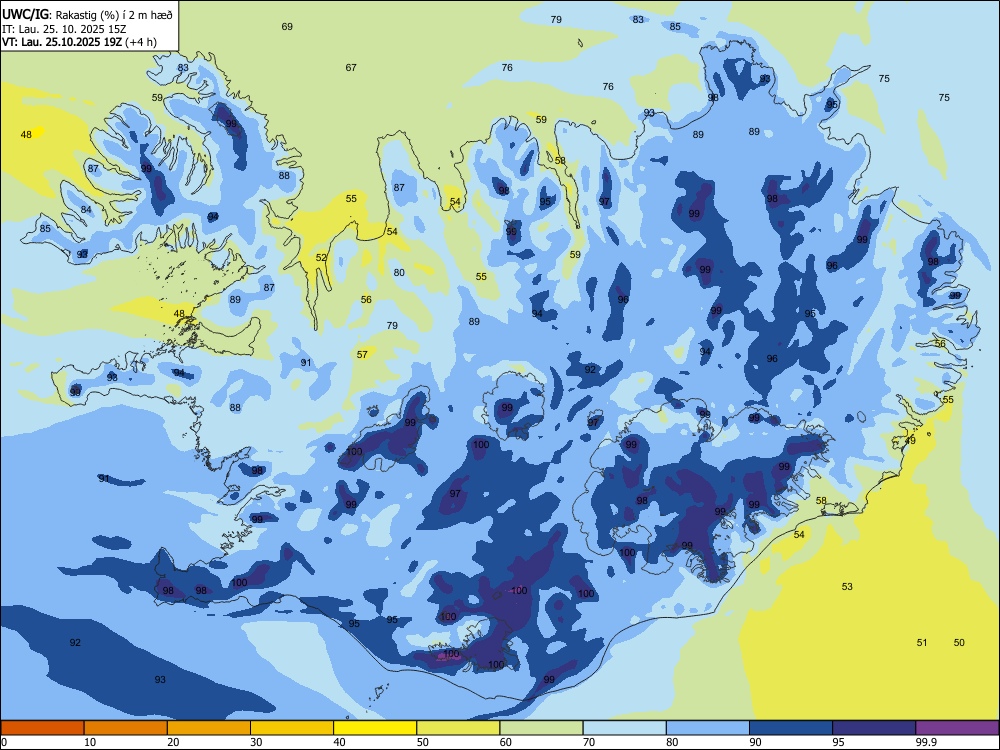Pick the 95–99.9 indigo legend swatch

pos(874,728)
